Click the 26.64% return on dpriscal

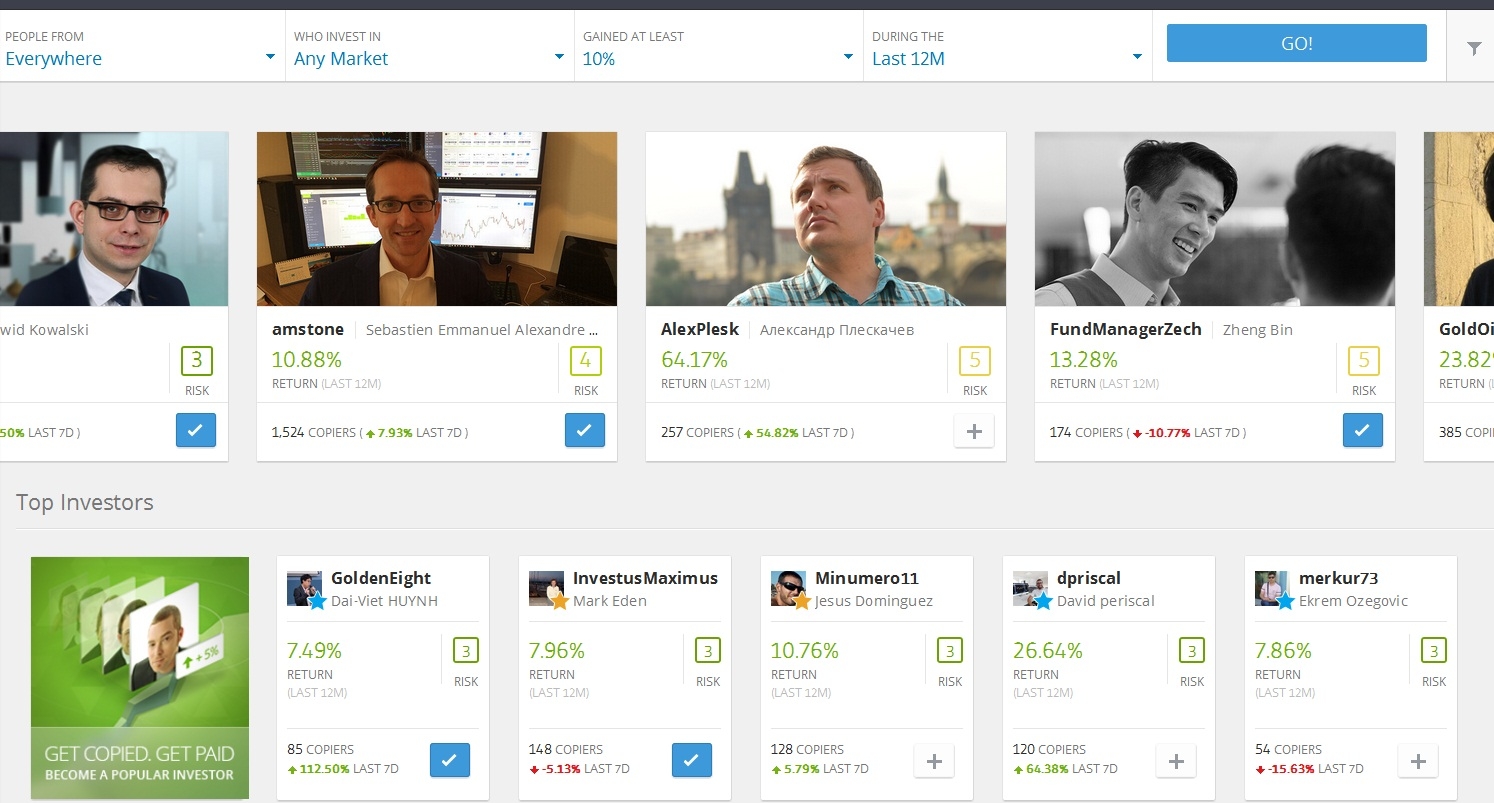1048,651
